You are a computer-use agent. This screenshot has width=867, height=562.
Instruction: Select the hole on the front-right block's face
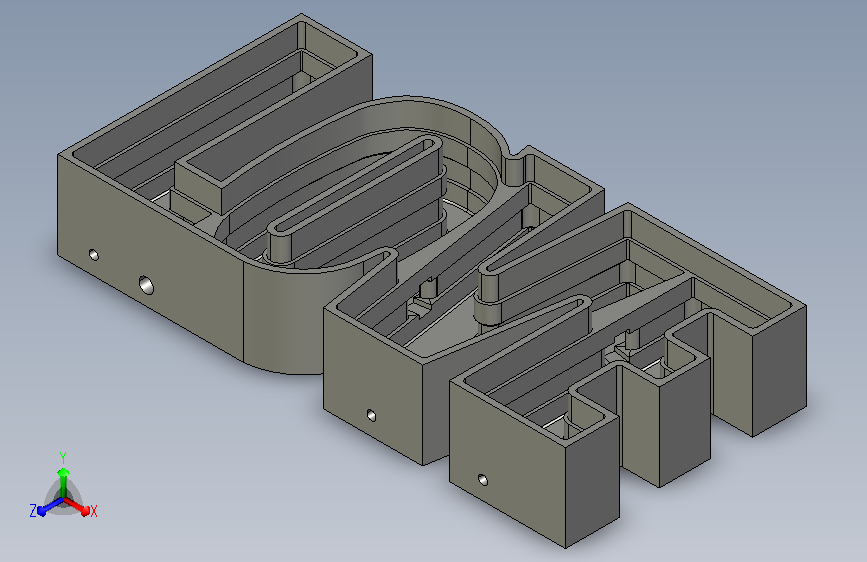[483, 480]
